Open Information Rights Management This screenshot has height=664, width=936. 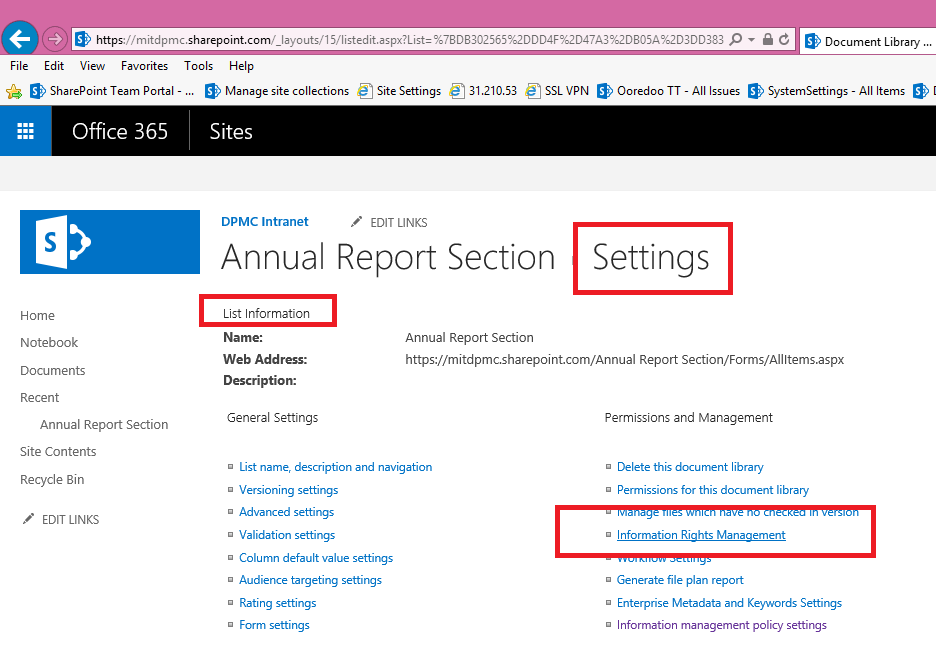700,534
